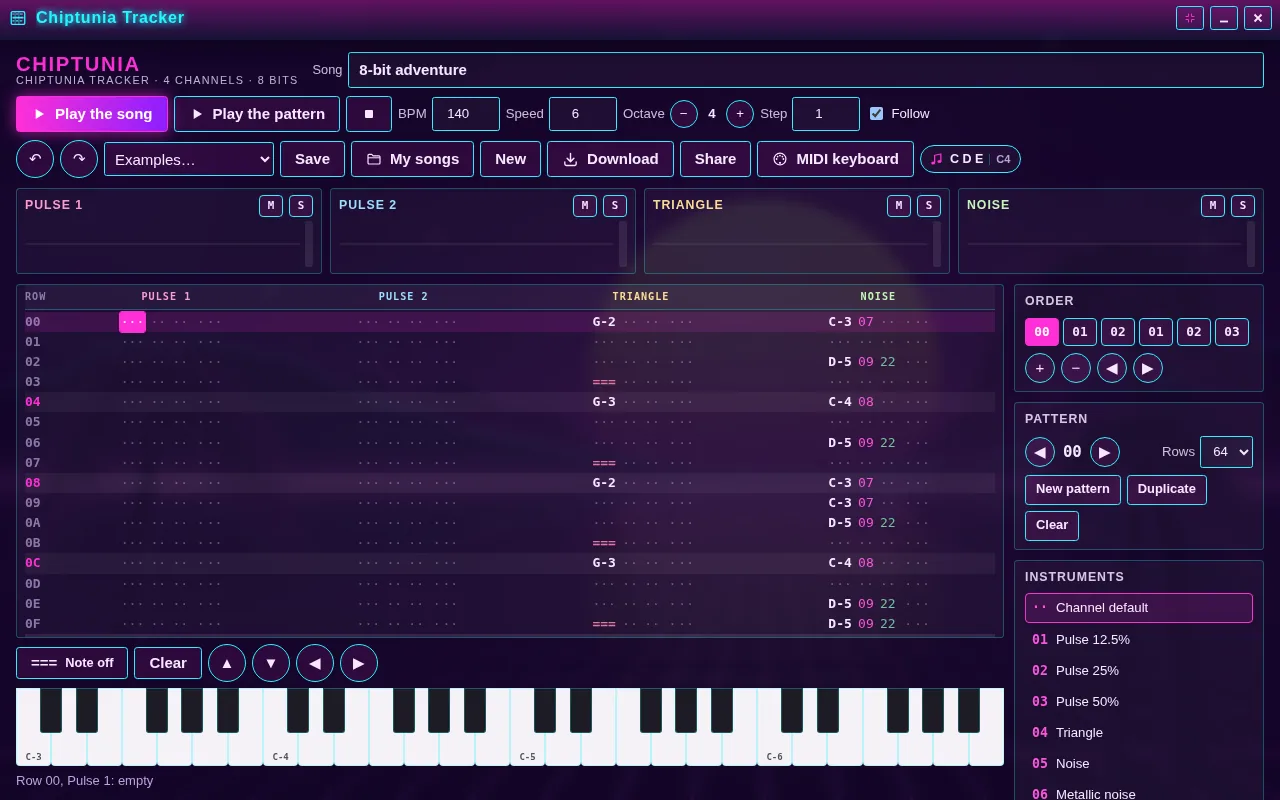Open the compact view icon in title bar
1280x800 pixels.
pyautogui.click(x=1190, y=18)
